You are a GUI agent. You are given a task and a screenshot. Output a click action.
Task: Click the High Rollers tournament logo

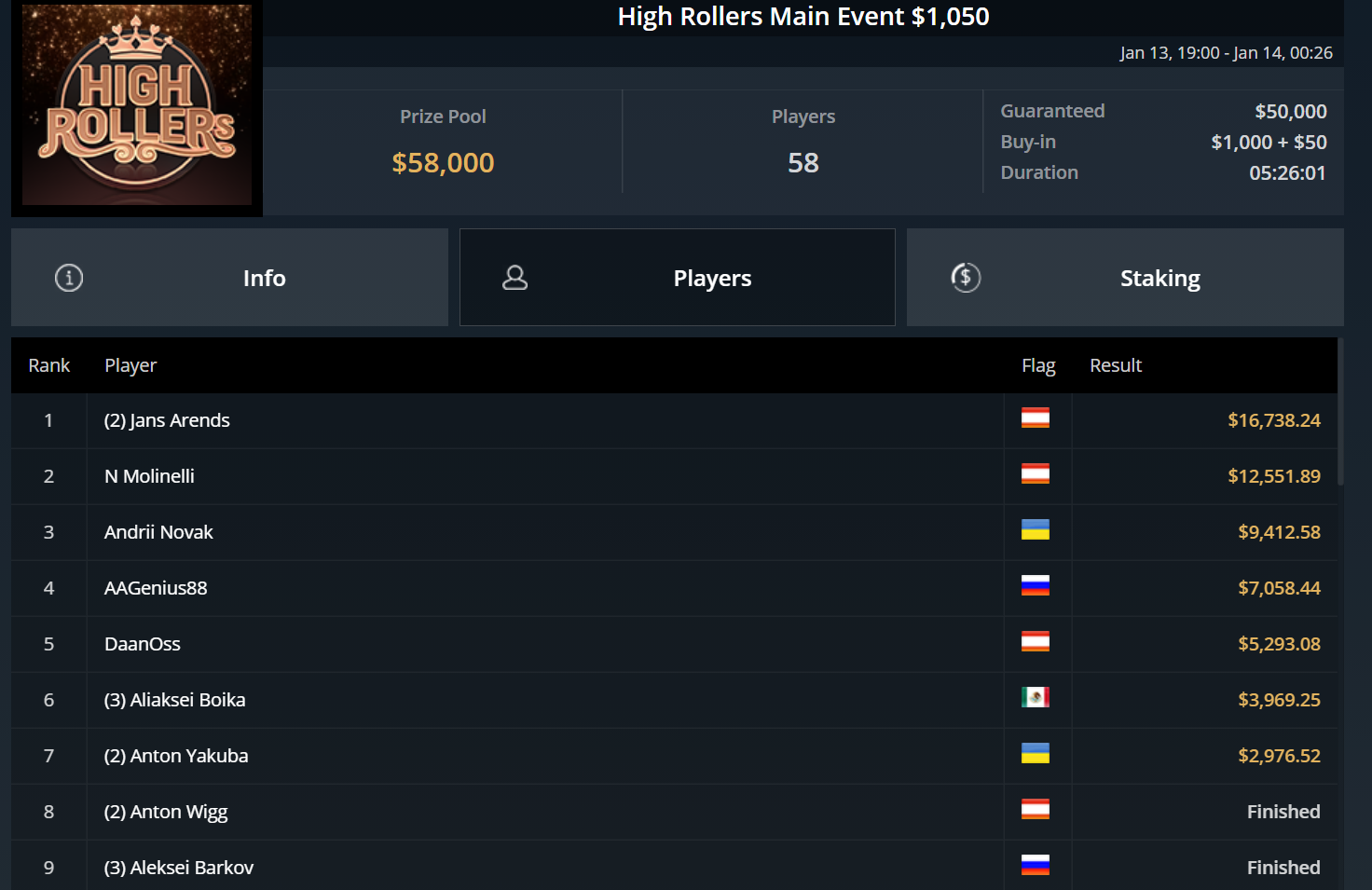pyautogui.click(x=137, y=105)
